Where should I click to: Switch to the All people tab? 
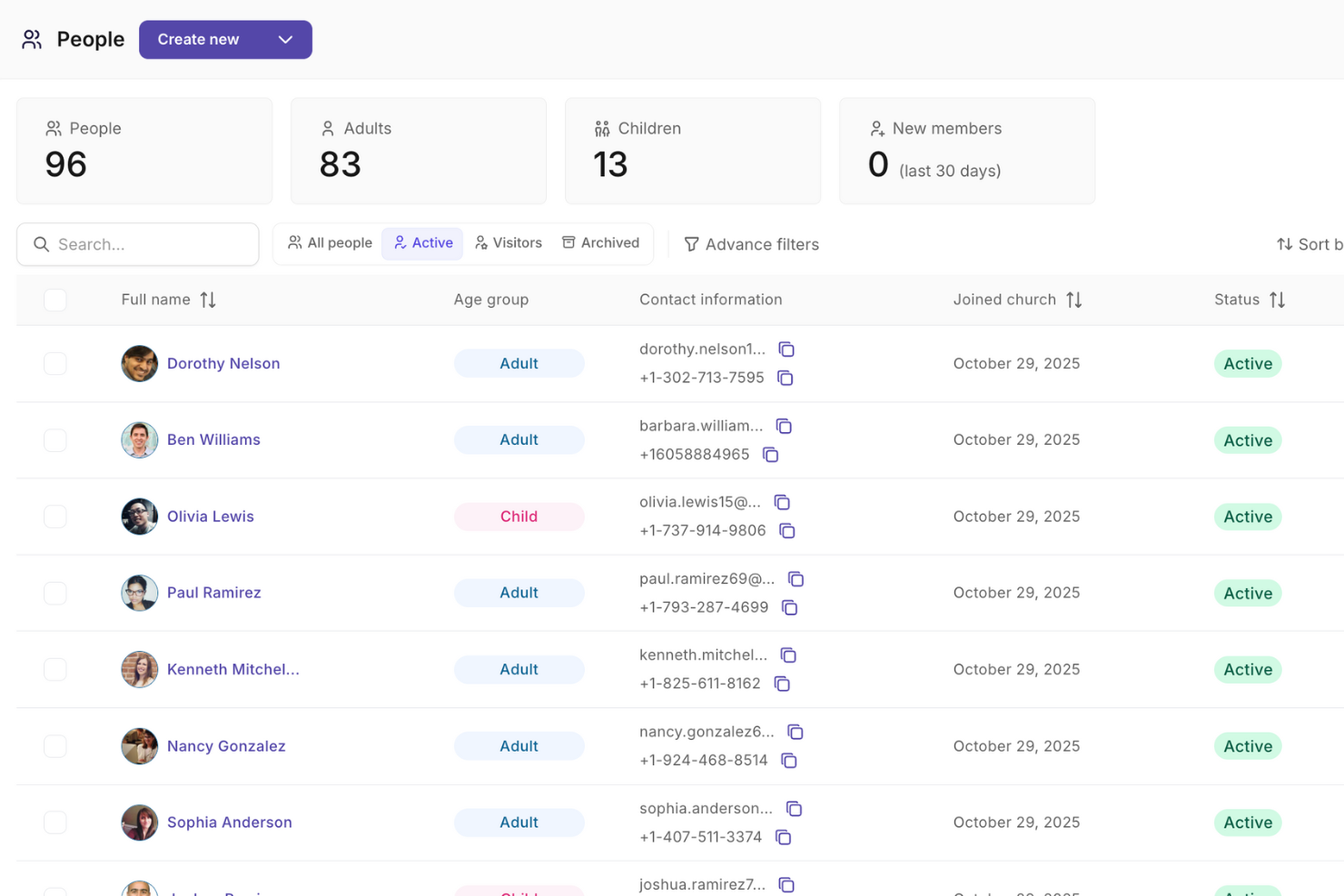click(x=329, y=242)
